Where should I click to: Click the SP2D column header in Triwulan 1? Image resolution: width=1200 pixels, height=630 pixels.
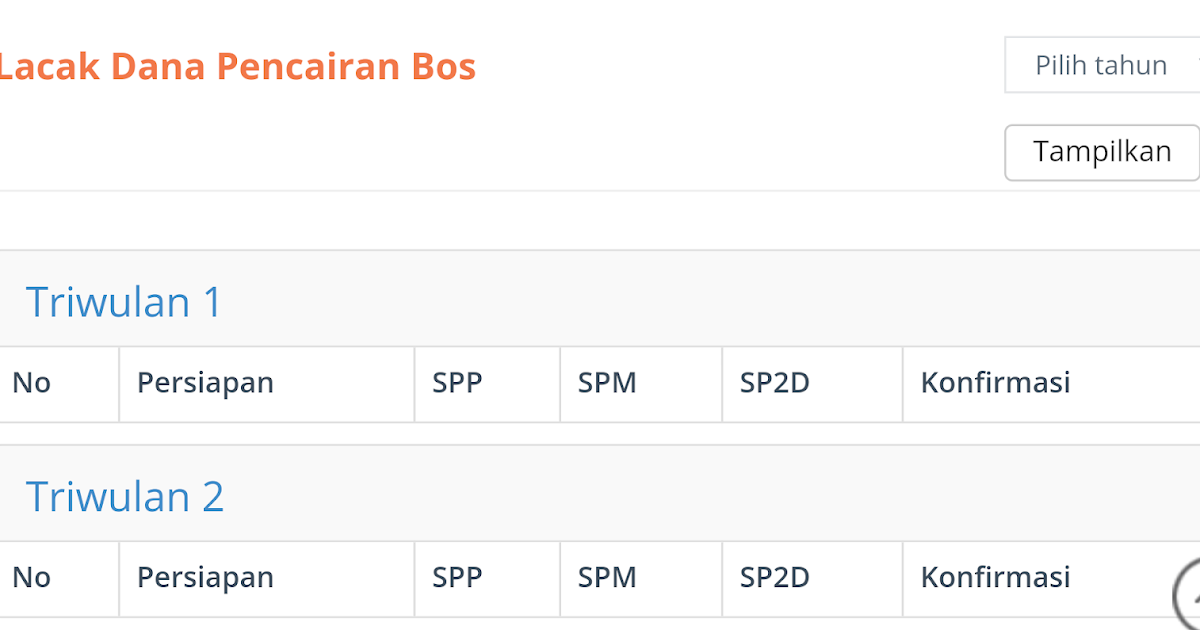(773, 383)
